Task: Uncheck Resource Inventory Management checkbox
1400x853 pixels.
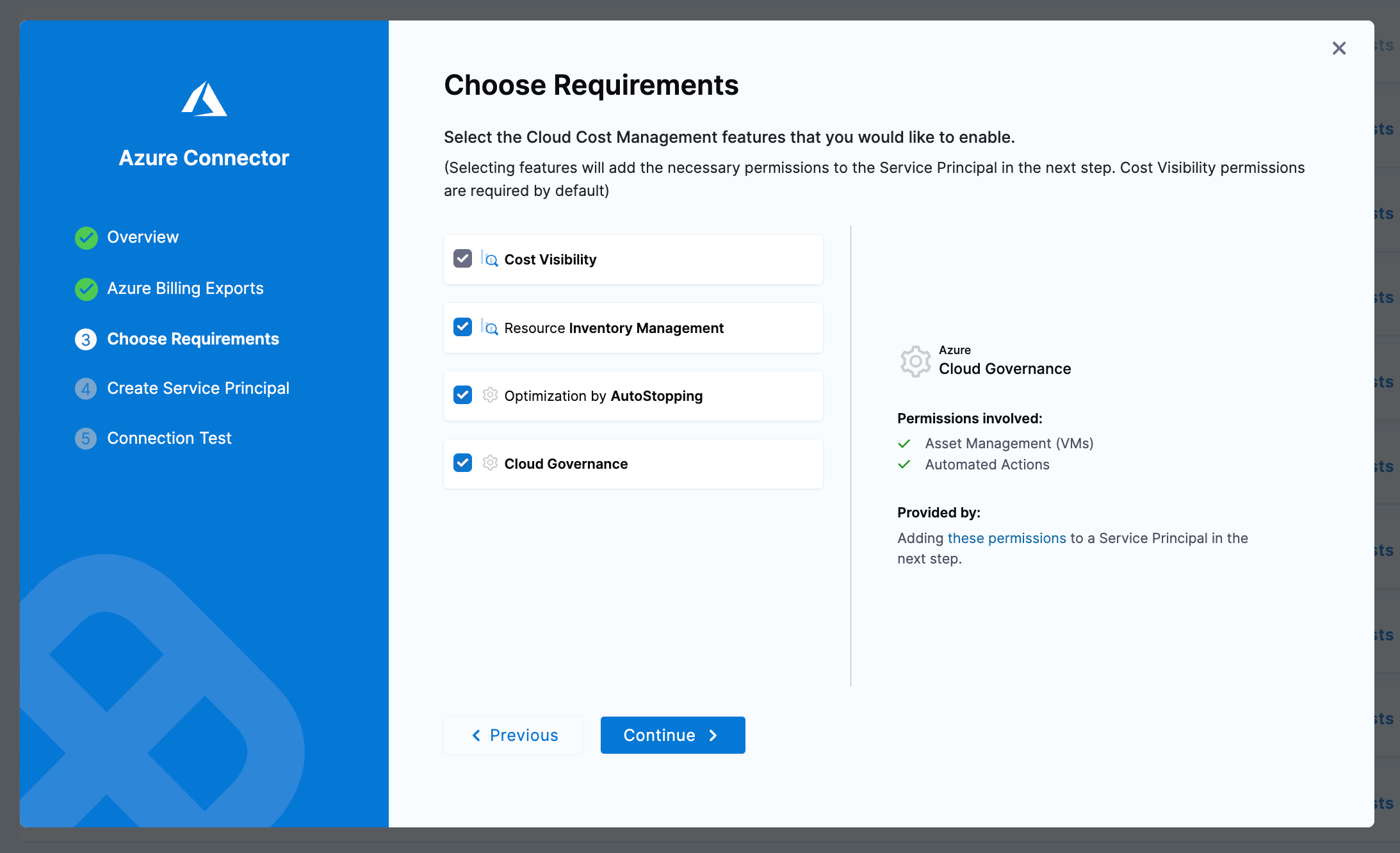Action: tap(462, 327)
